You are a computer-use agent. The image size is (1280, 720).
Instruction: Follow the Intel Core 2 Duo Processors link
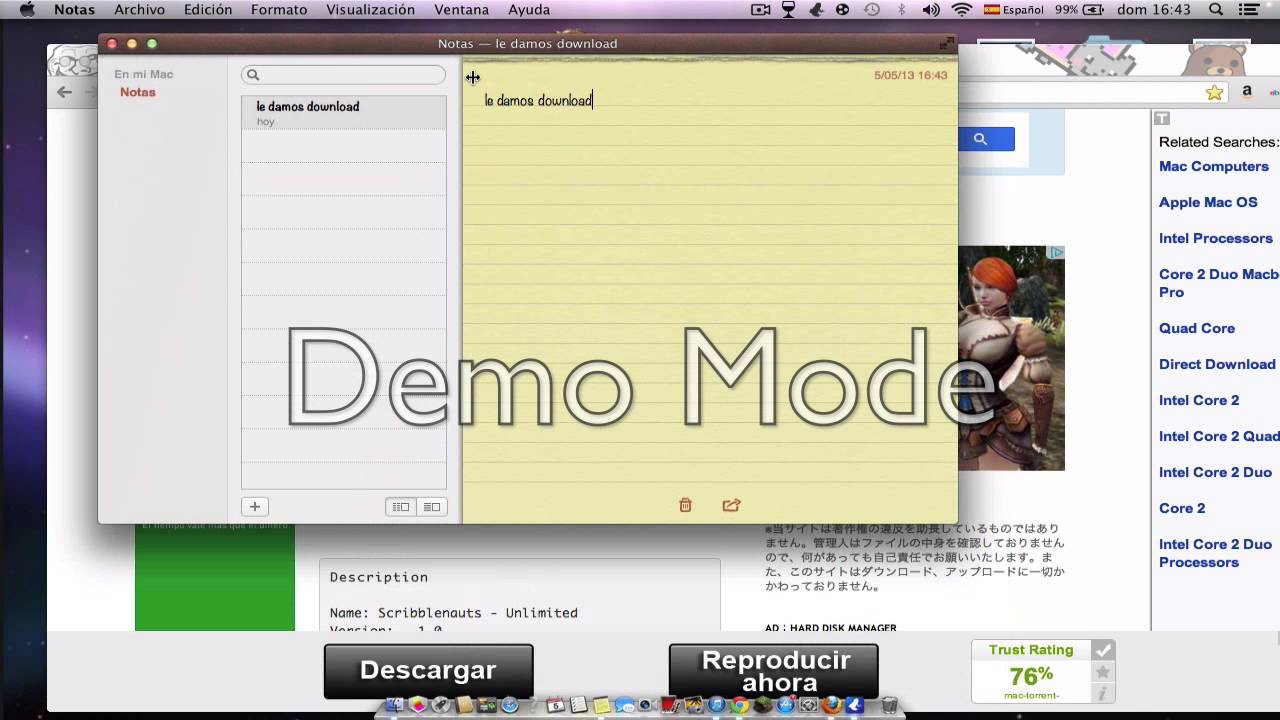point(1215,553)
